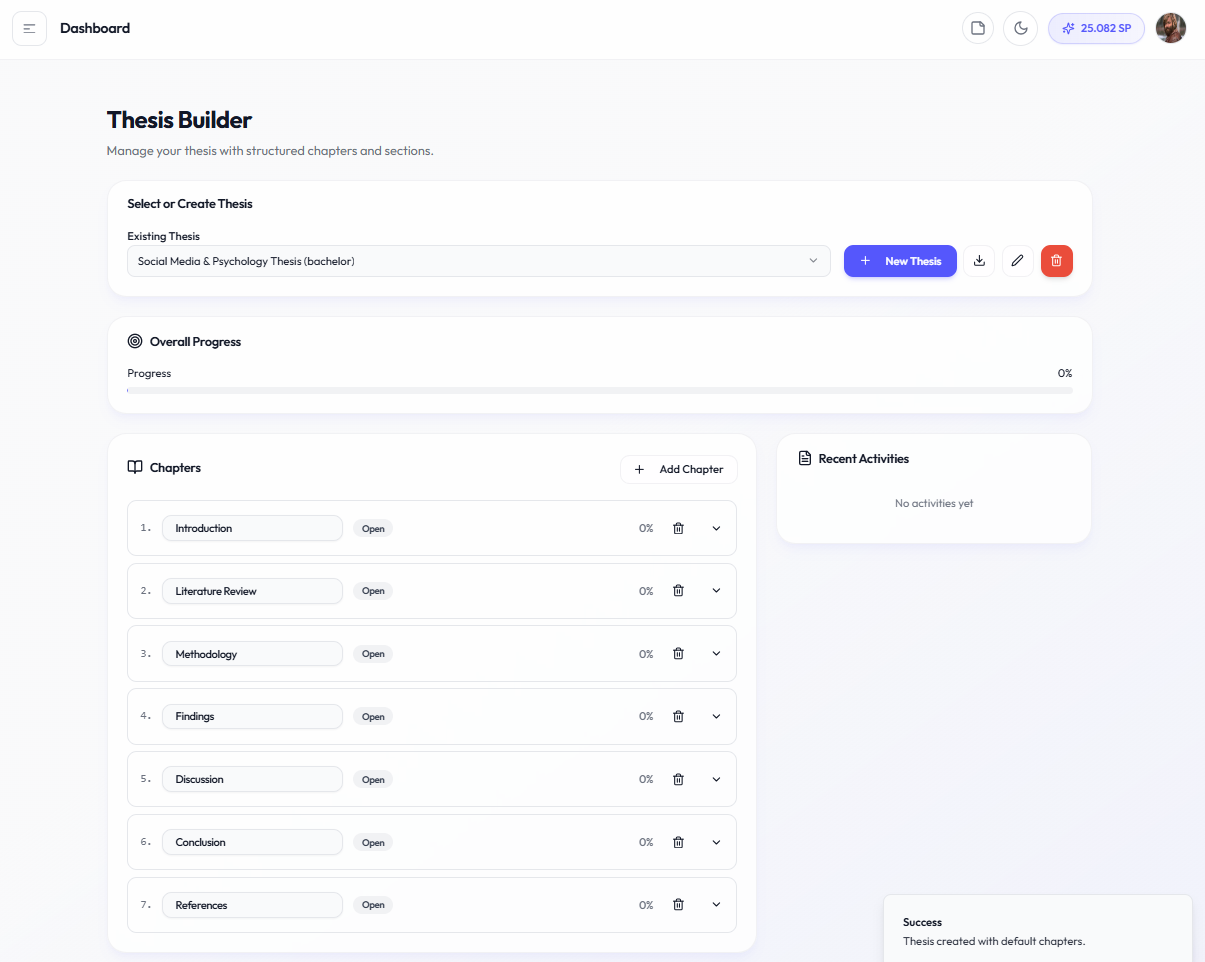The height and width of the screenshot is (962, 1205).
Task: Click the Findings chapter title field
Action: pos(252,716)
